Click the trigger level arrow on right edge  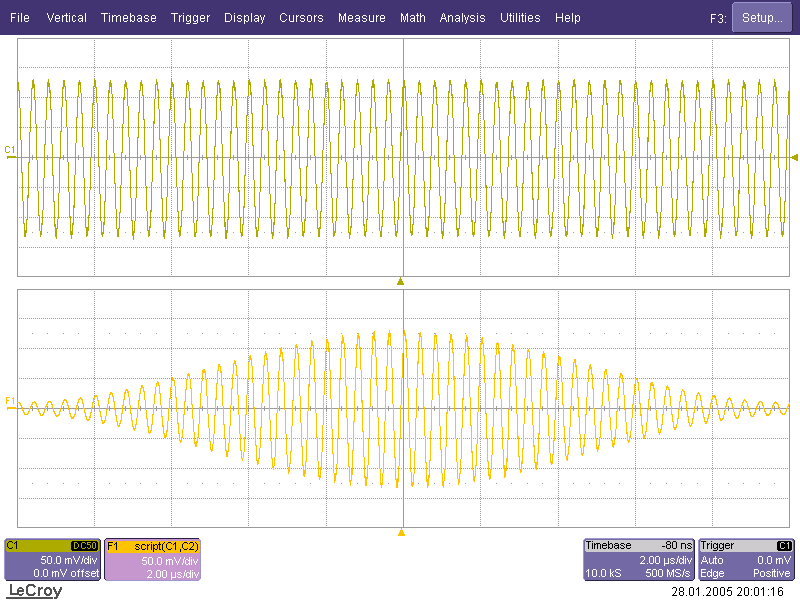point(794,157)
